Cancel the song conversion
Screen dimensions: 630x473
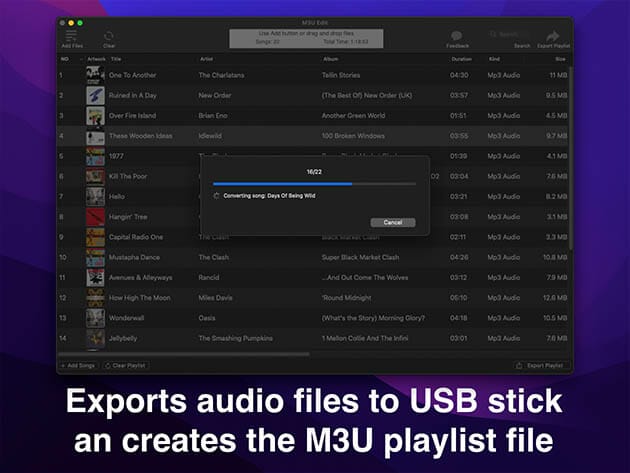[392, 222]
